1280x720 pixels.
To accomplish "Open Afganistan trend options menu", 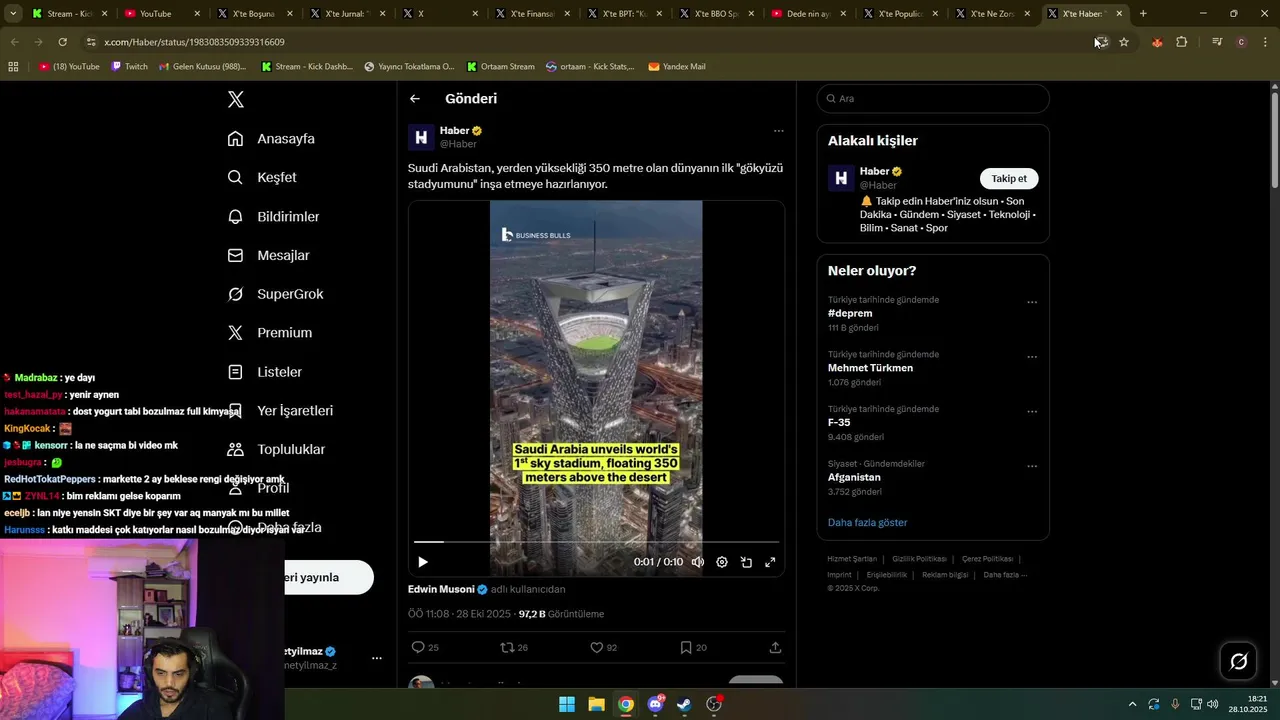I will [1032, 467].
